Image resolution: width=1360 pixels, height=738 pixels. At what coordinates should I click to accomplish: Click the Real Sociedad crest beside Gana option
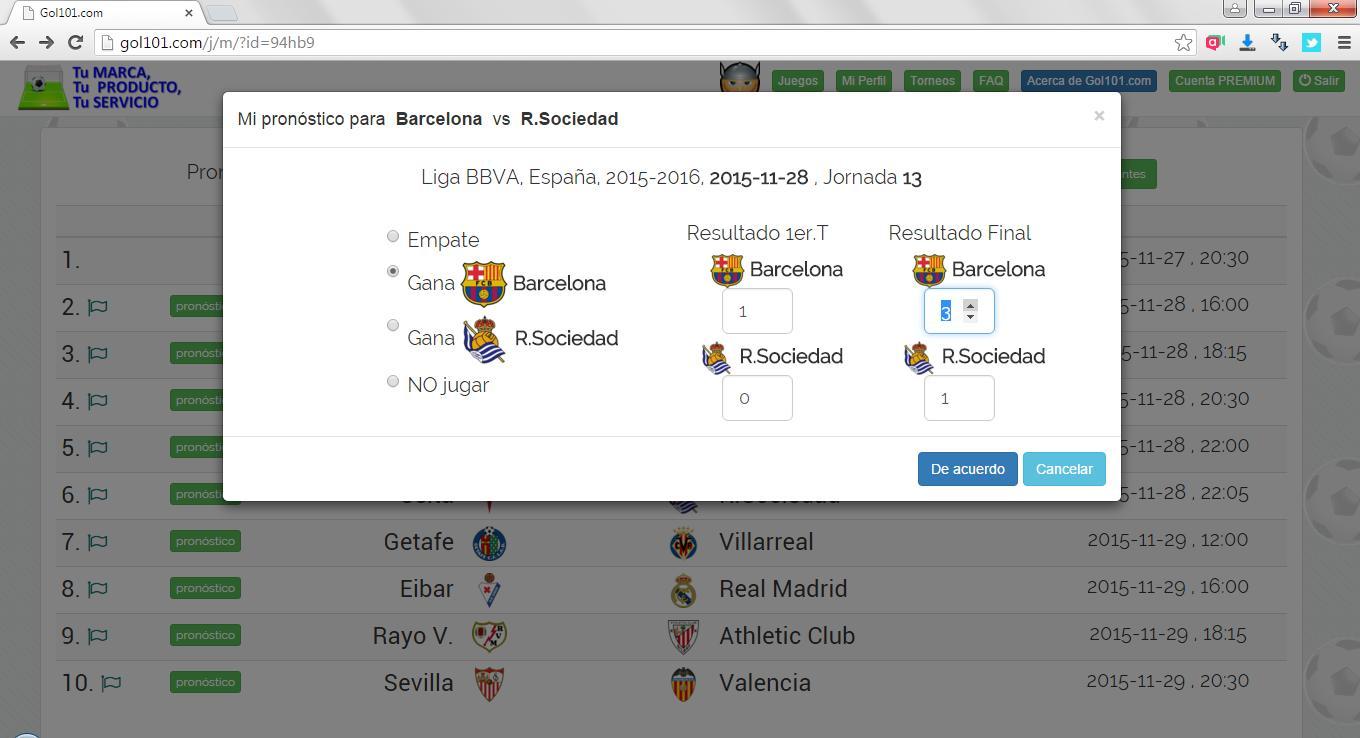click(x=484, y=339)
